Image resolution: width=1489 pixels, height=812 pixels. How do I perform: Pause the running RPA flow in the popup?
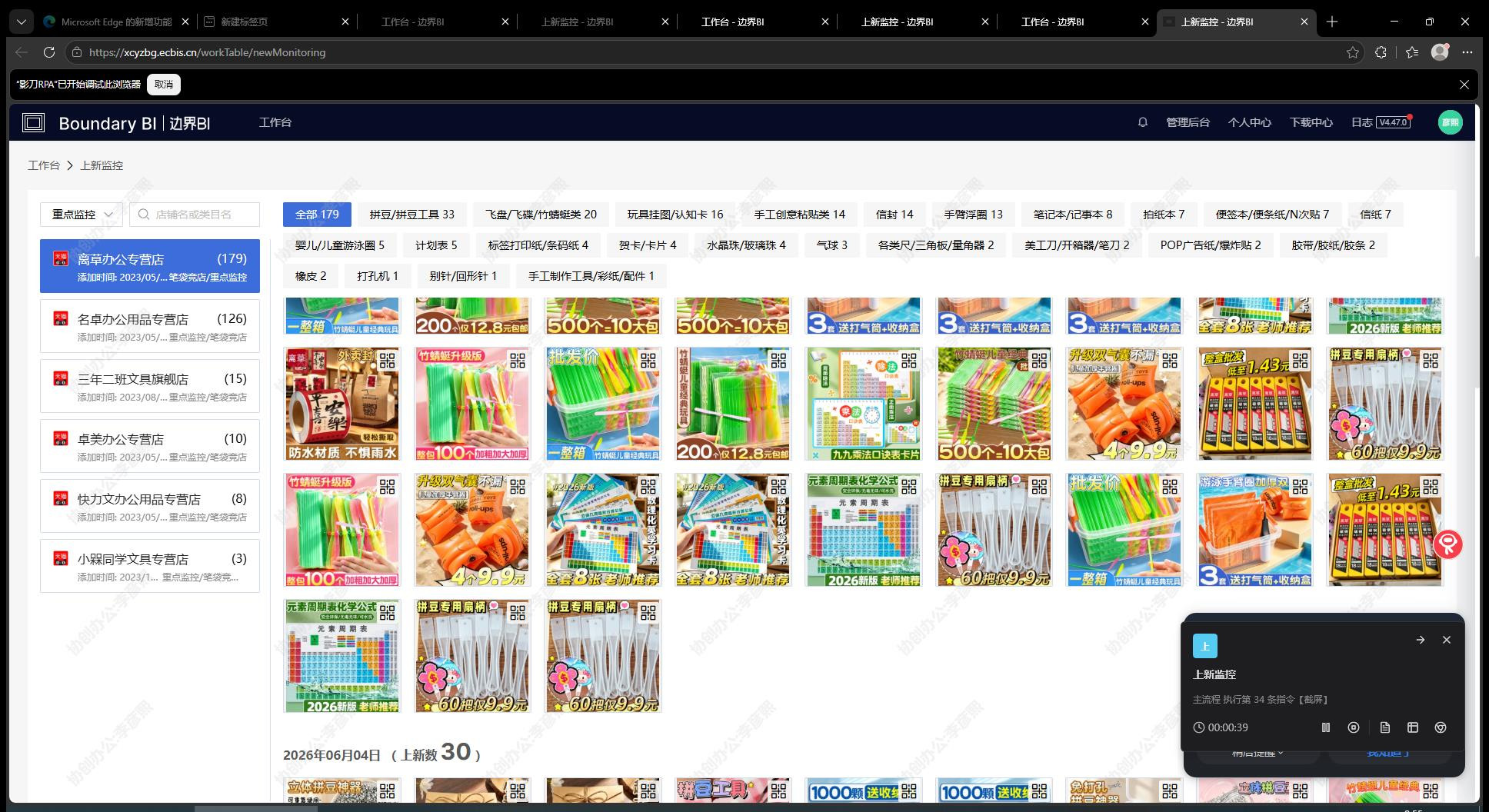point(1326,727)
